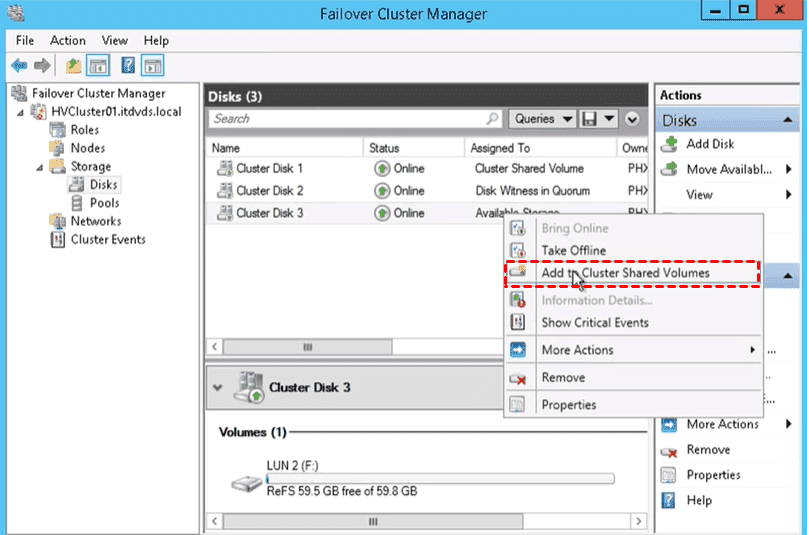Click Move Available Storage action

click(729, 169)
